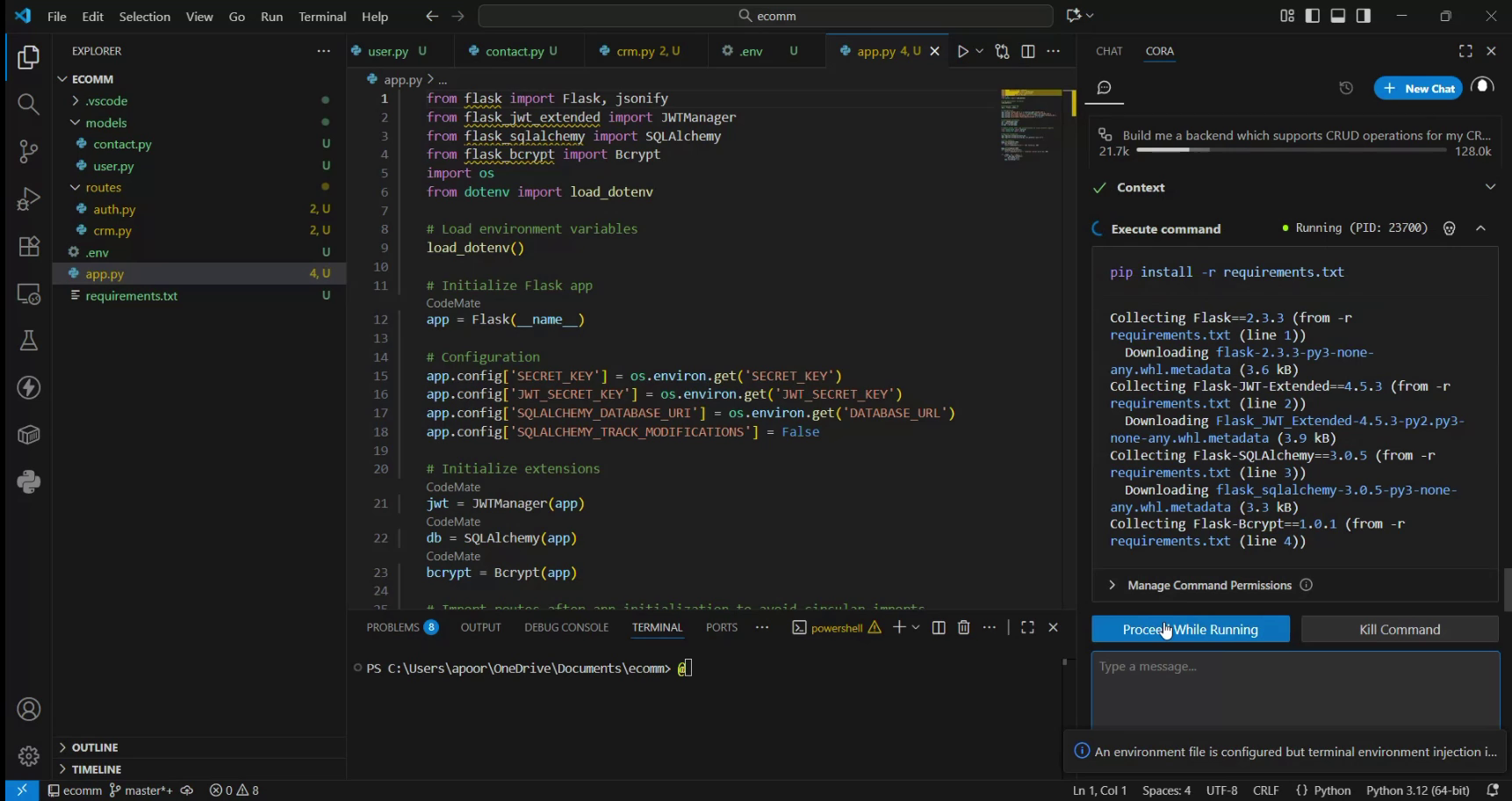The image size is (1512, 801).
Task: Open the Run and Debug view
Action: (28, 198)
